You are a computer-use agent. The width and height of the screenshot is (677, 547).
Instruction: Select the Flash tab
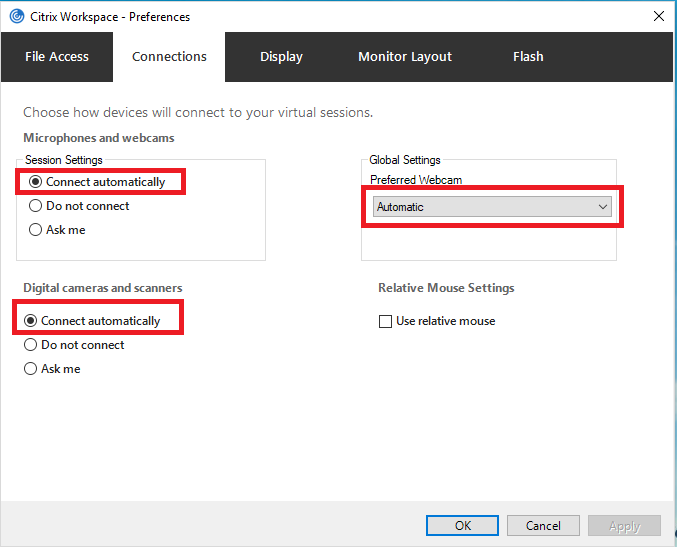(528, 57)
